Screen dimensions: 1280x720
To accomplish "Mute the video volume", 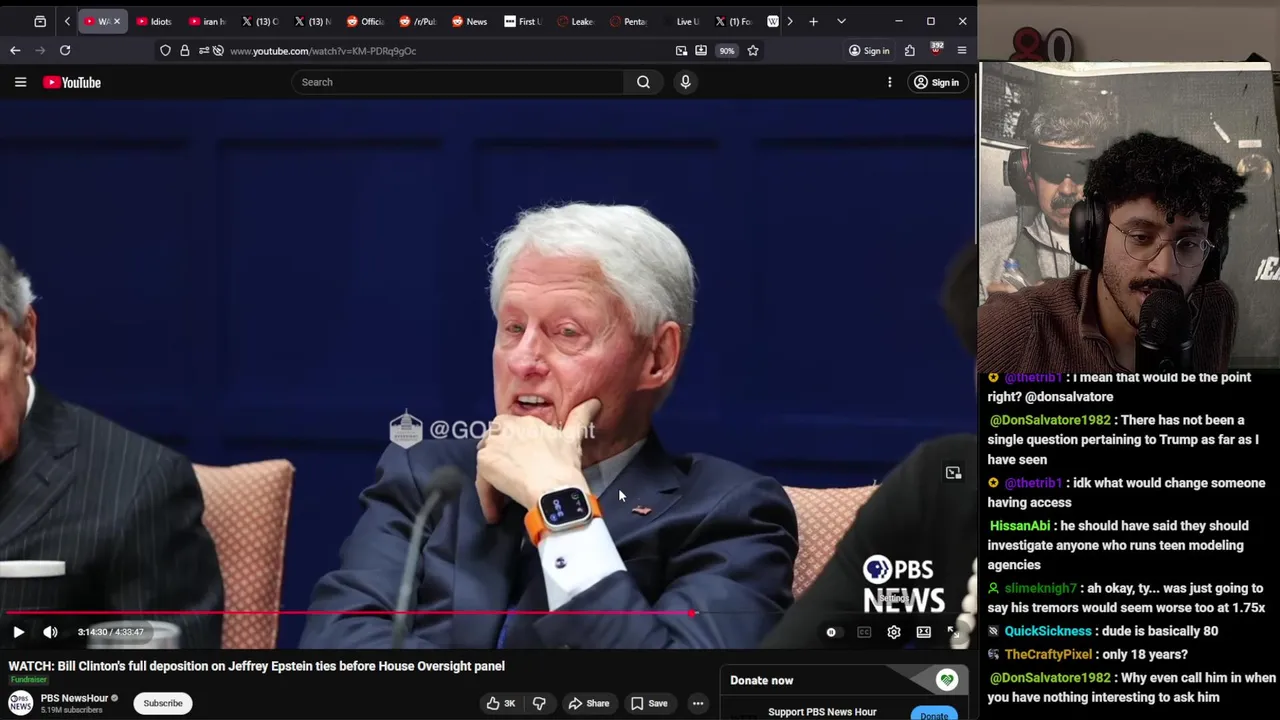I will 50,632.
